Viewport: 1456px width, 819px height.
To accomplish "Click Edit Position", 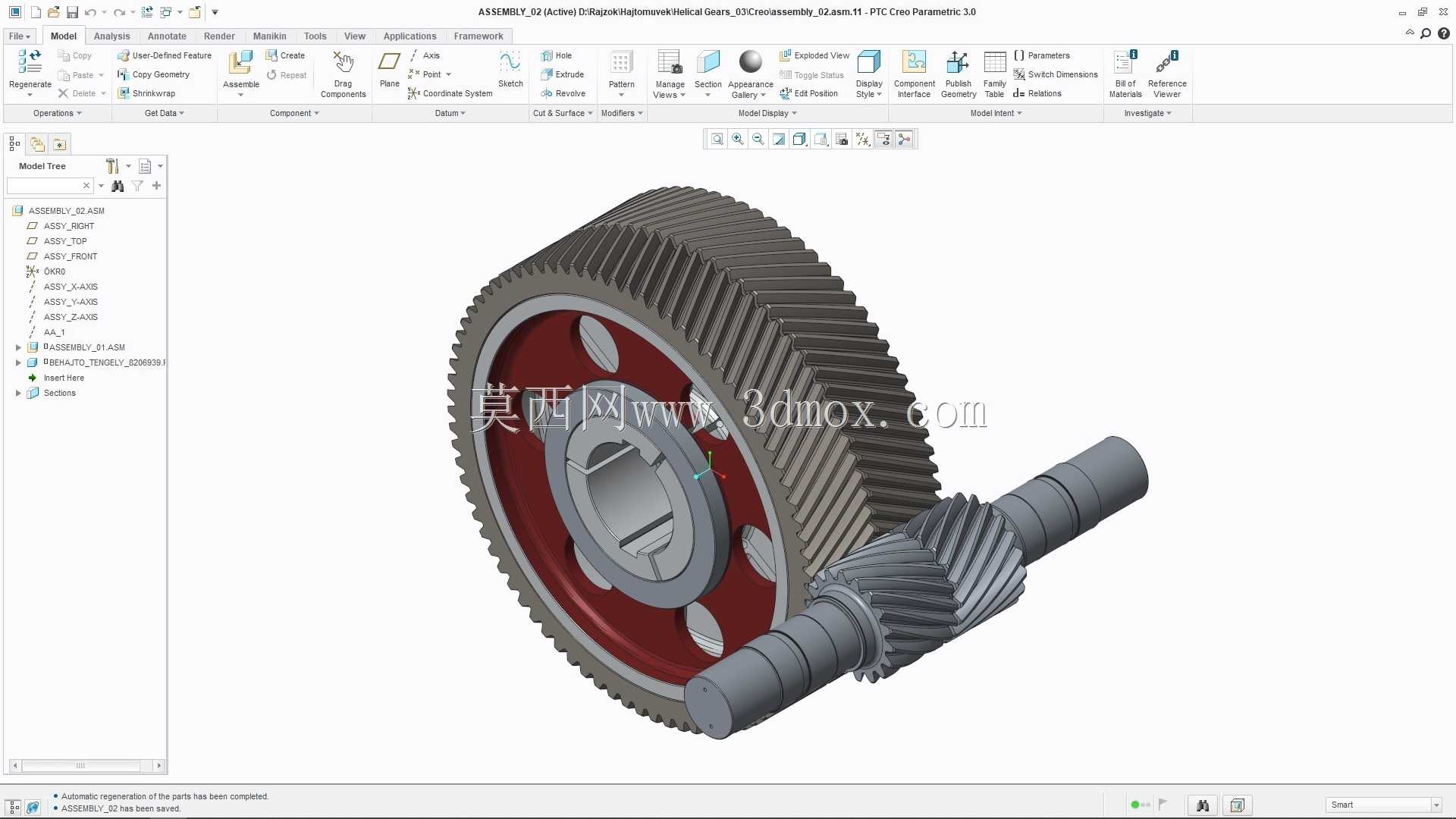I will tap(808, 93).
